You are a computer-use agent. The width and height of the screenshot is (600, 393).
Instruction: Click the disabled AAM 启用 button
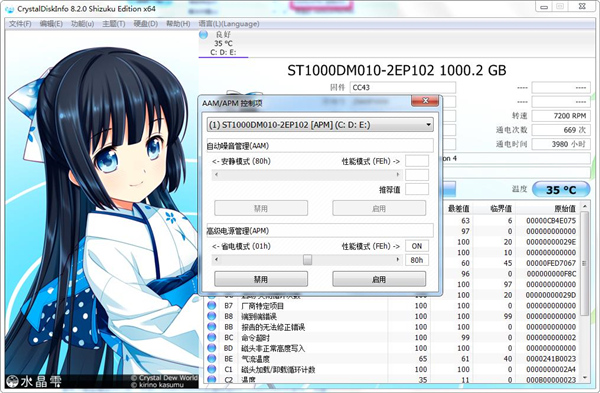[x=379, y=208]
